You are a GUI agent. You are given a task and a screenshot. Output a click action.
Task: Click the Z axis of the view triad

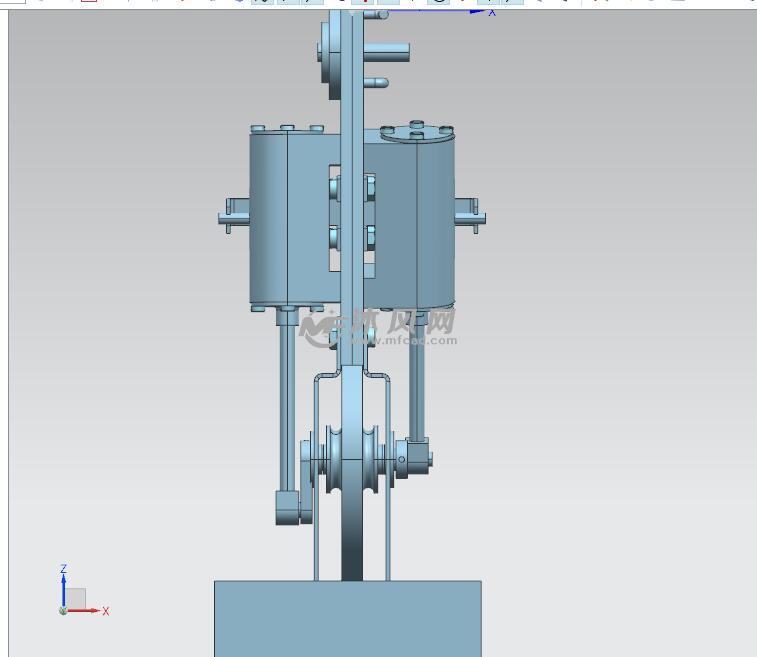tap(63, 585)
